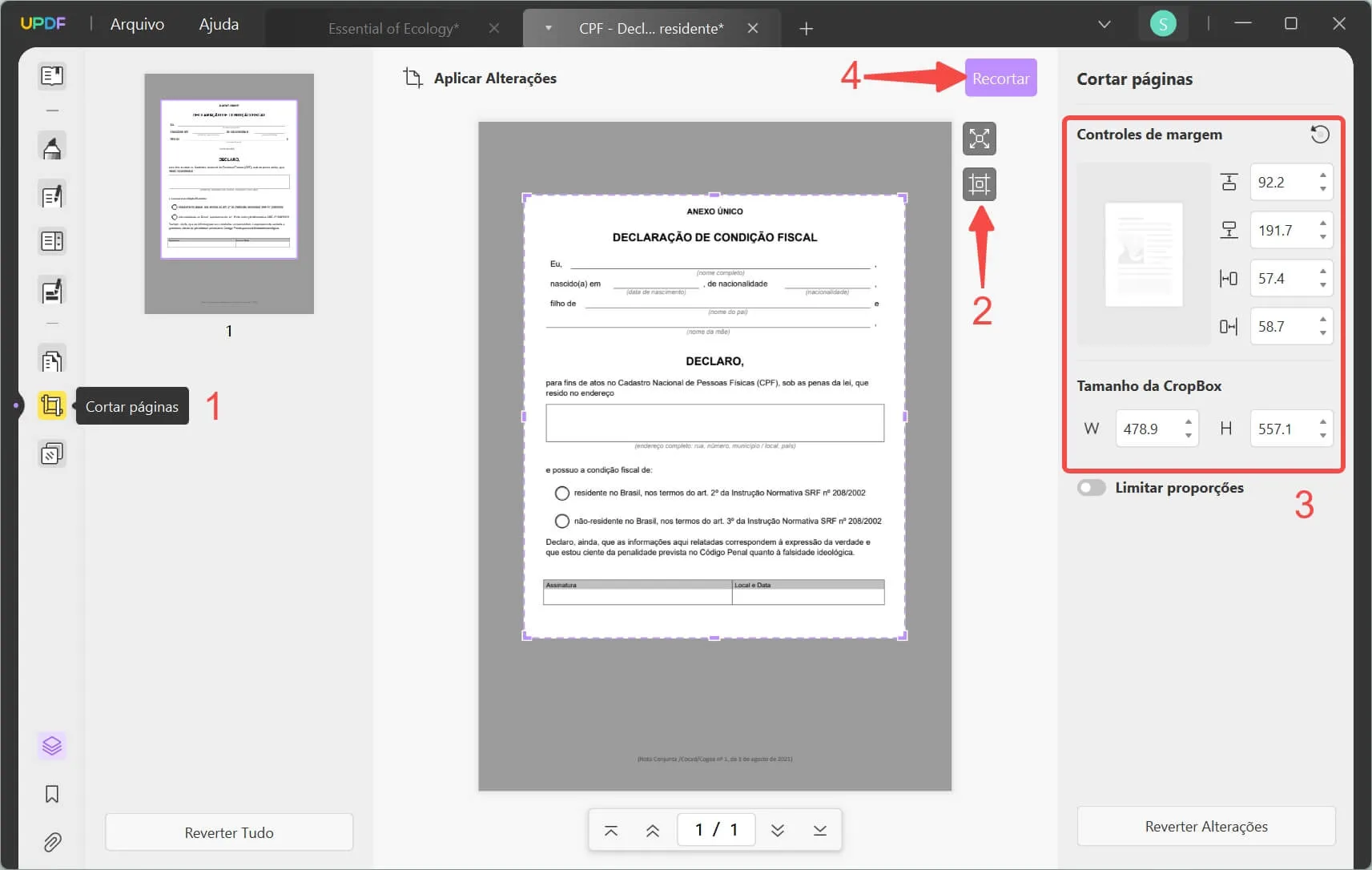Select the não-residente no Brasil radio button

561,521
